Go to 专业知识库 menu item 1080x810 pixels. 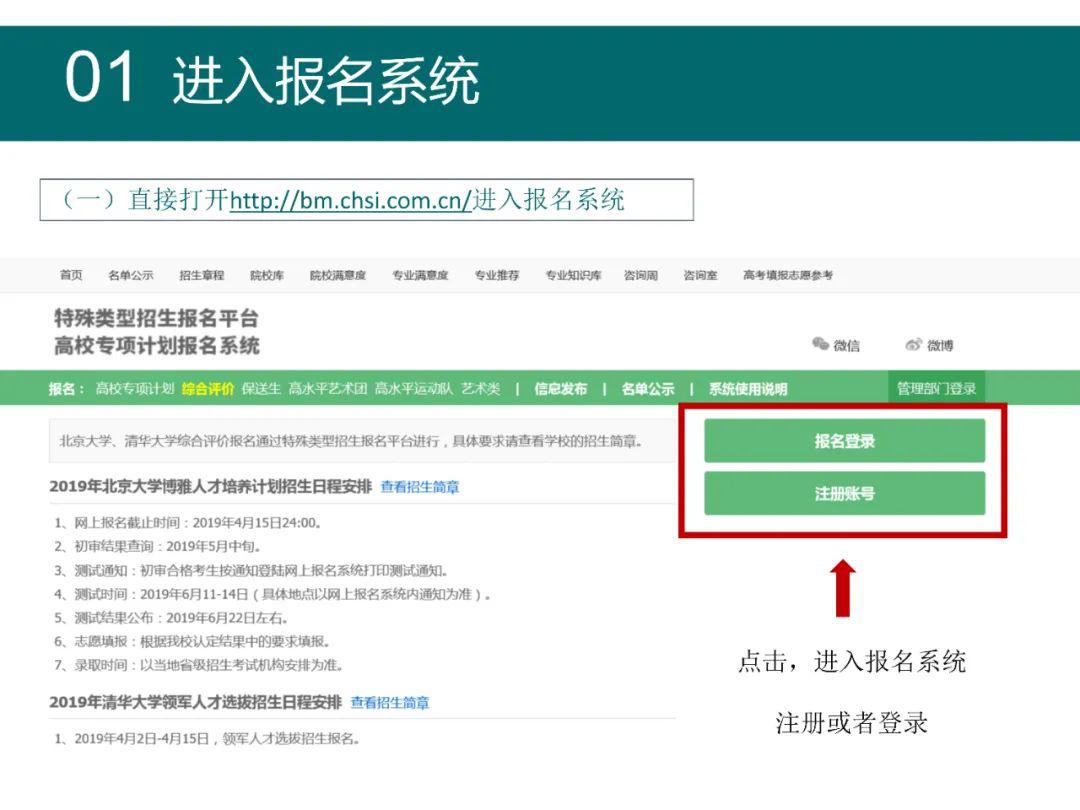(573, 276)
